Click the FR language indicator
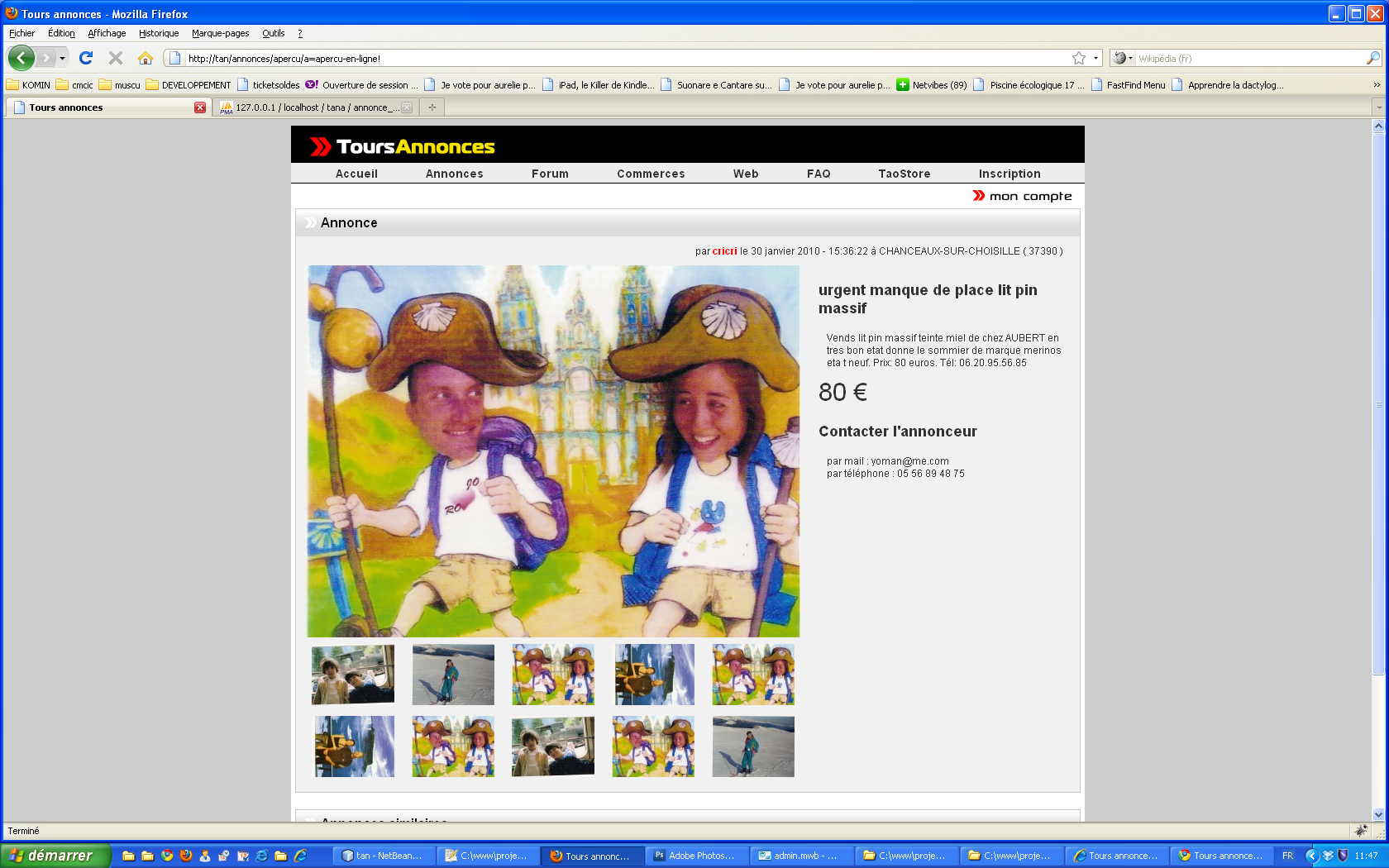Image resolution: width=1389 pixels, height=868 pixels. coord(1288,856)
